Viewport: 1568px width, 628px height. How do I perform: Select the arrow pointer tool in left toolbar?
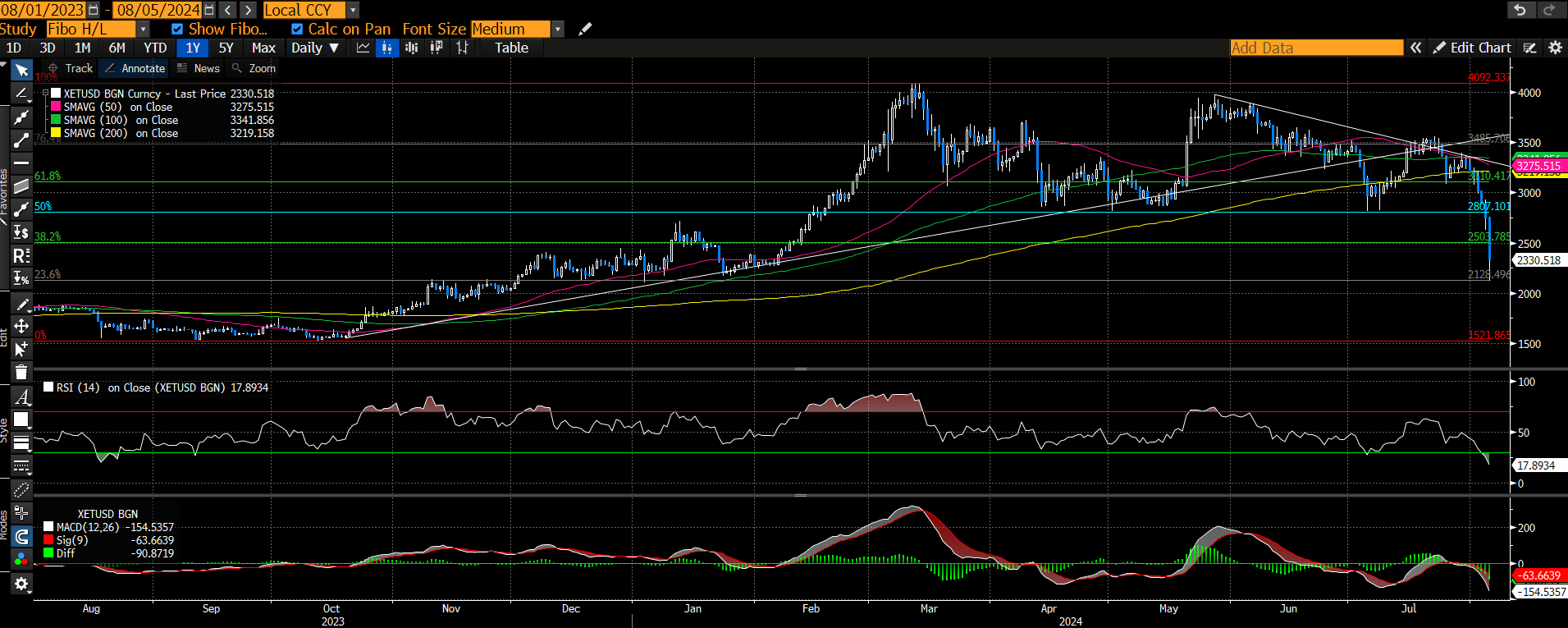(21, 71)
